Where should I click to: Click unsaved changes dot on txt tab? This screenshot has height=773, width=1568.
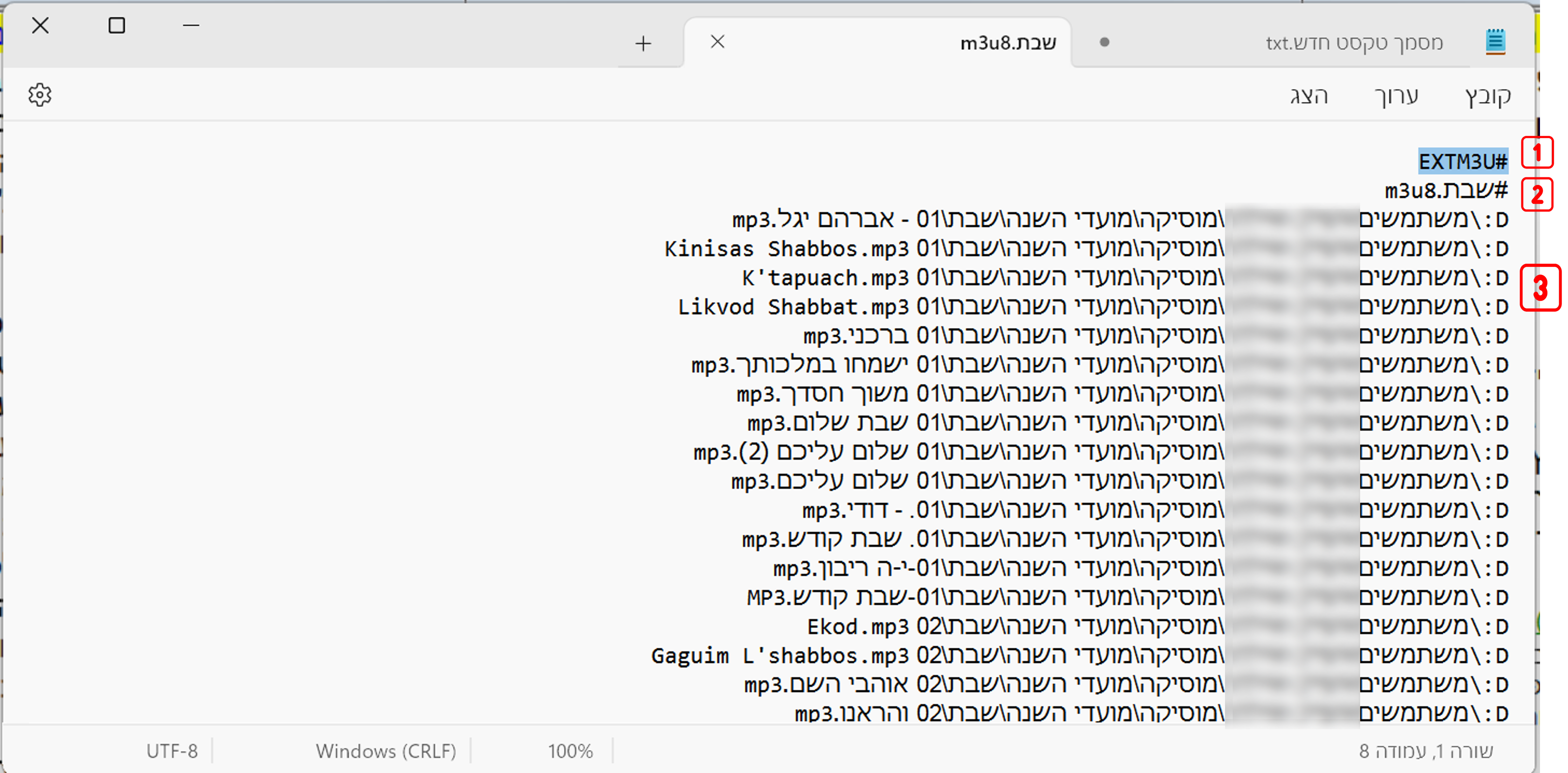1104,42
